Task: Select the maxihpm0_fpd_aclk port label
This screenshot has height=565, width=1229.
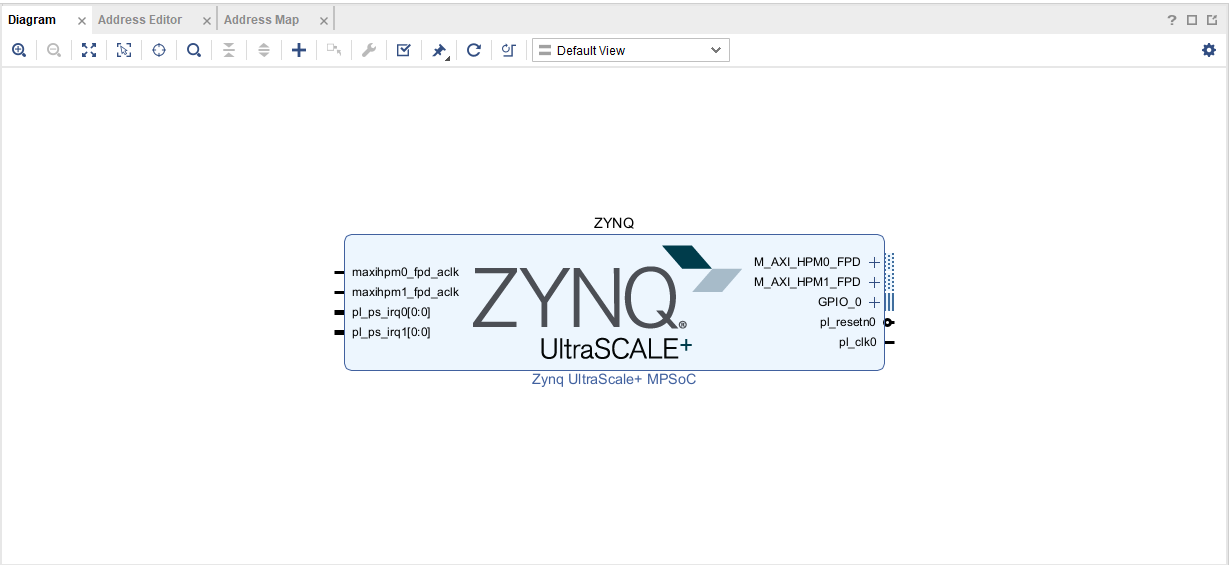Action: tap(405, 272)
